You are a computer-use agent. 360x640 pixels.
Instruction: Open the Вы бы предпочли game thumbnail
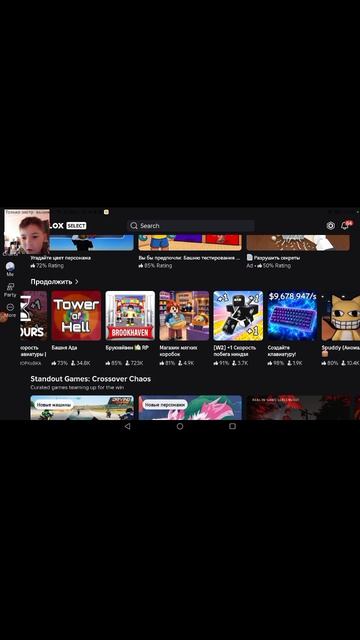190,242
